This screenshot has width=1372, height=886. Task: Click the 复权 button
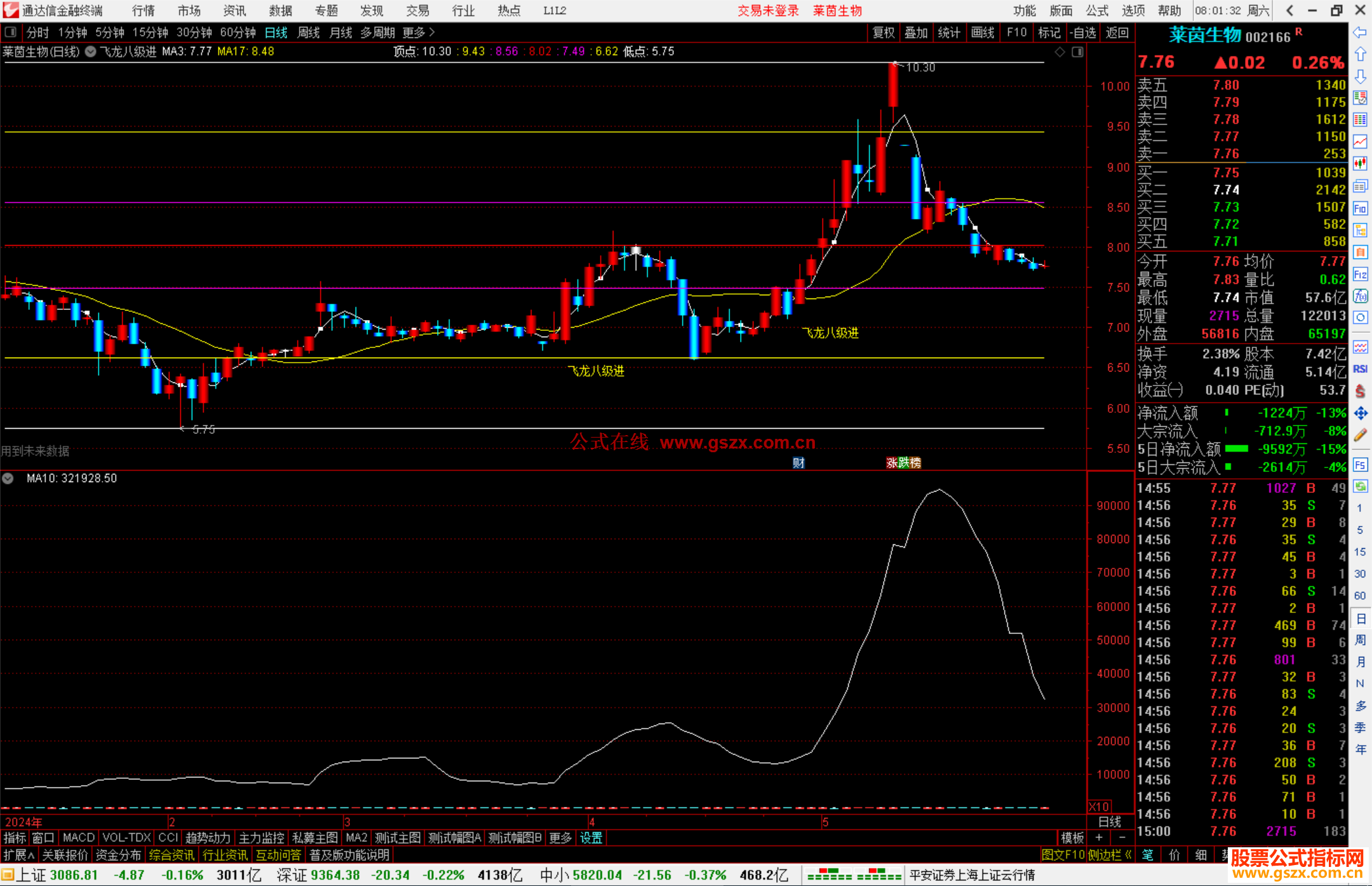pos(884,32)
